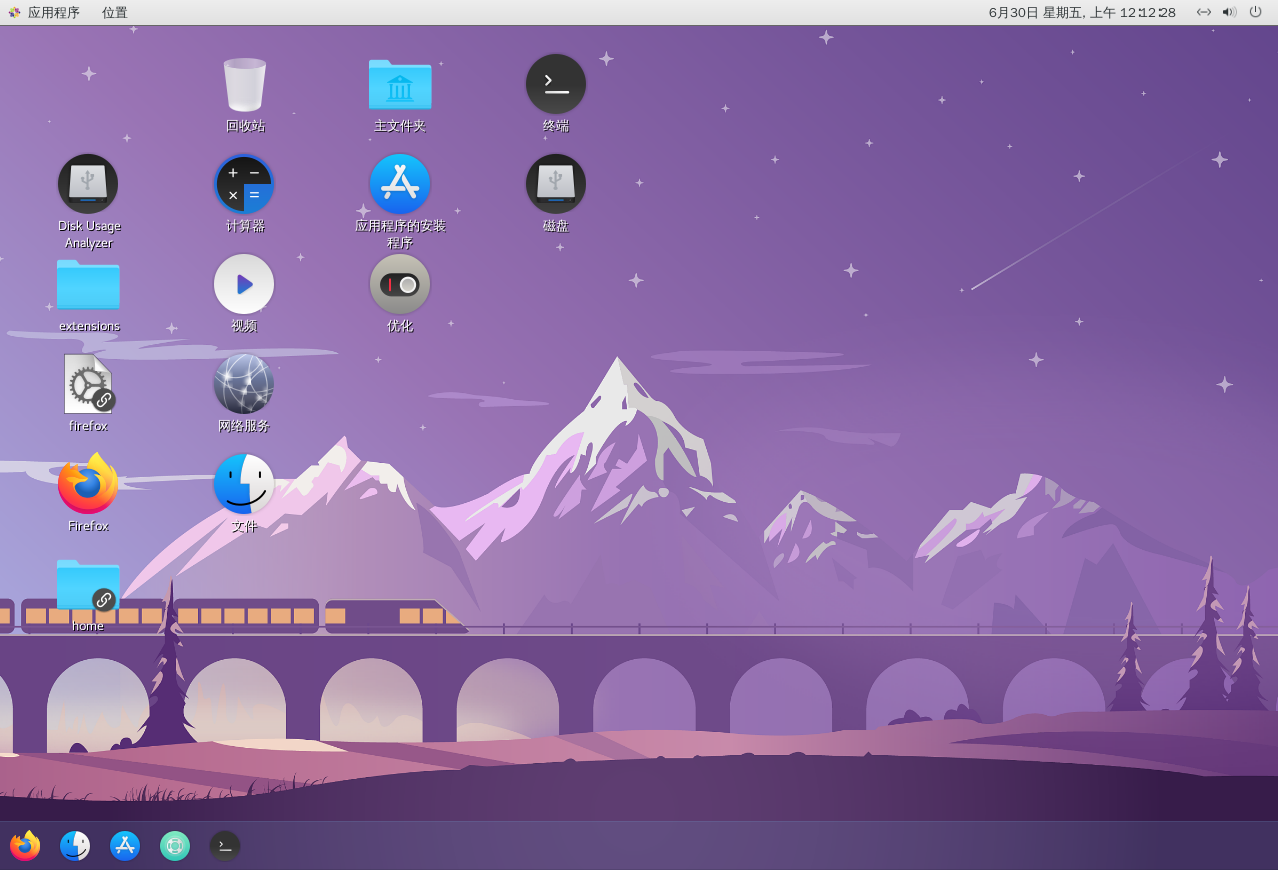Screen dimensions: 1278x870
Task: Open the 回收站 trash icon
Action: [245, 84]
